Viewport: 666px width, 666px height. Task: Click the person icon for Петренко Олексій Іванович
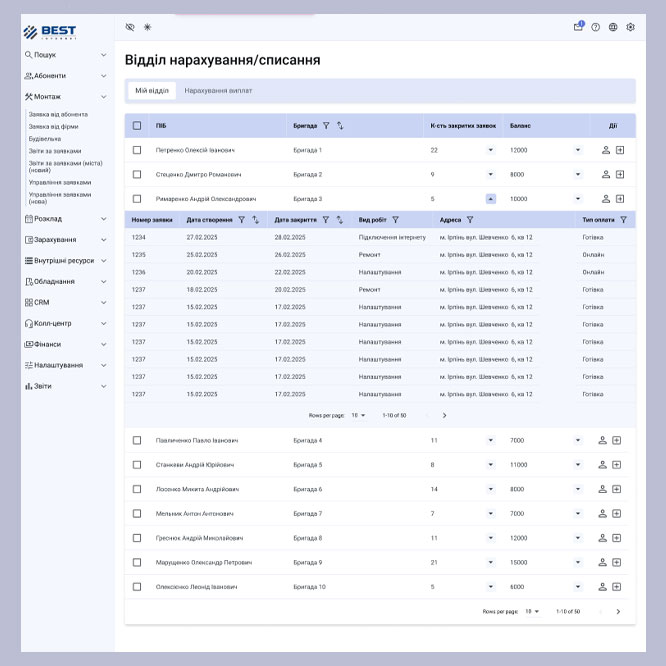click(605, 150)
